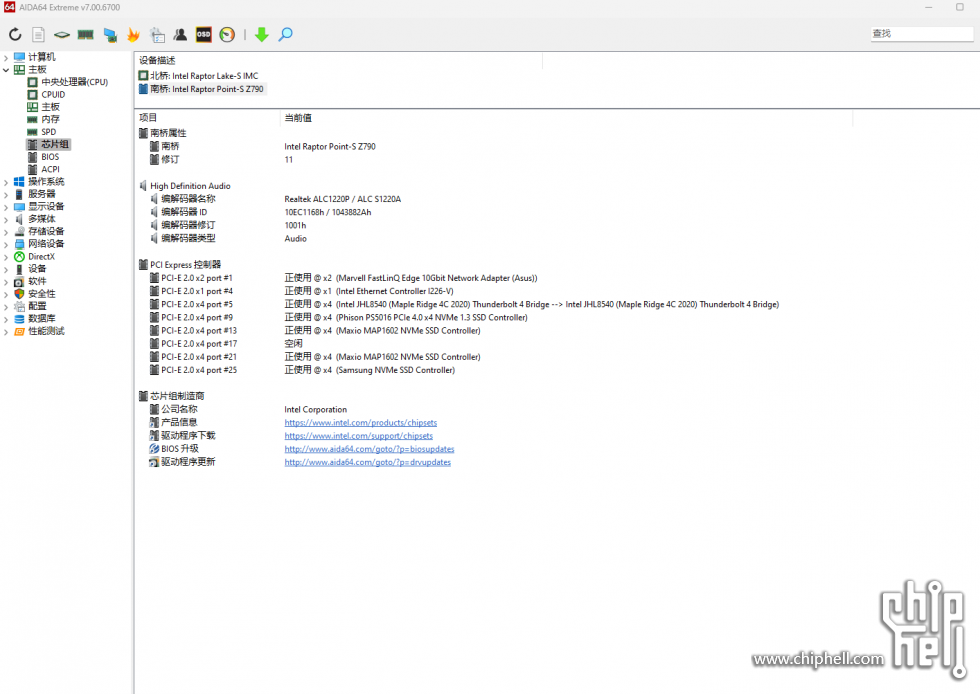Open the network computer toolbar icon
The width and height of the screenshot is (980, 694).
tap(110, 34)
